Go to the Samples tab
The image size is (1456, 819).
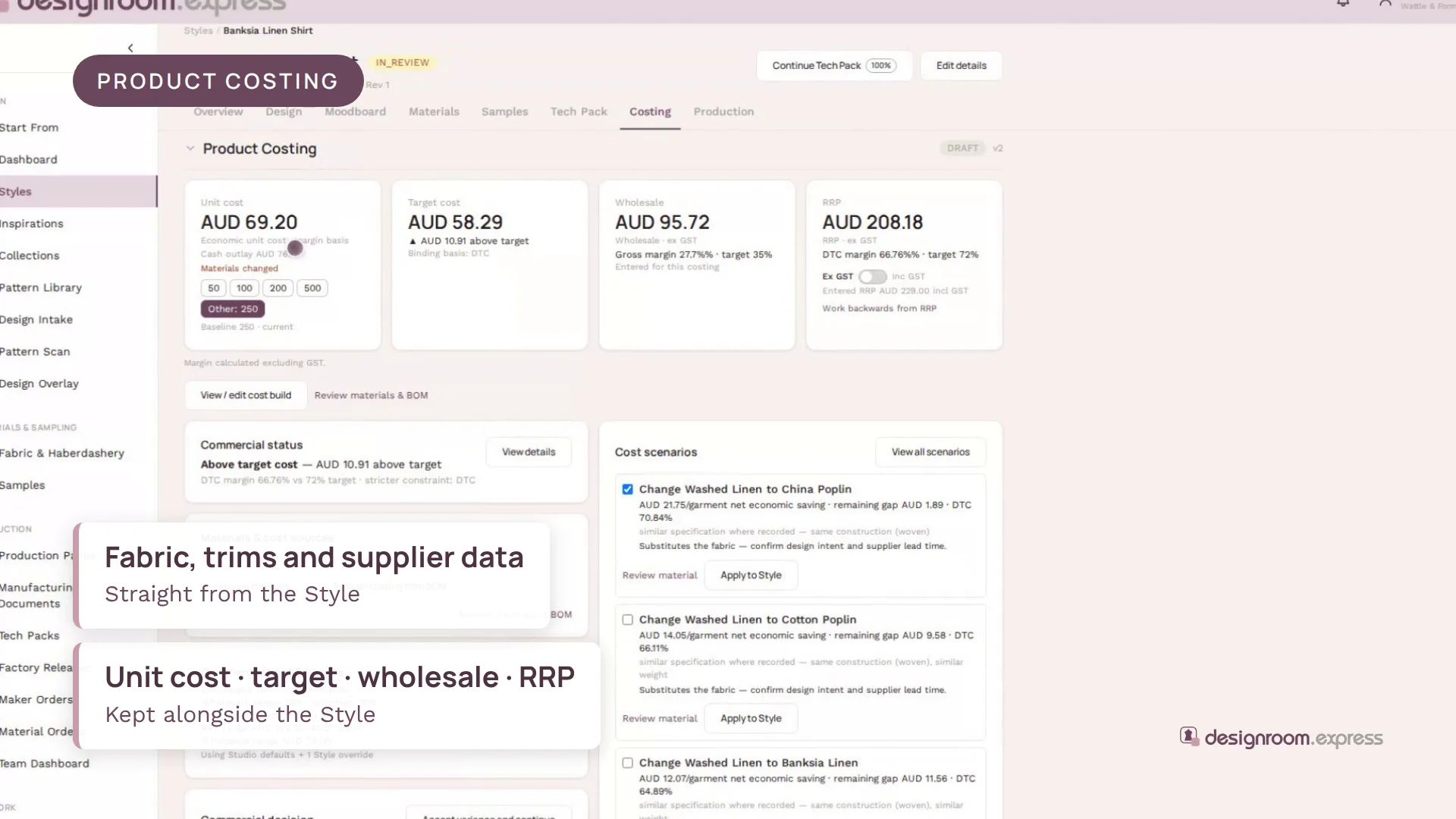(x=504, y=111)
